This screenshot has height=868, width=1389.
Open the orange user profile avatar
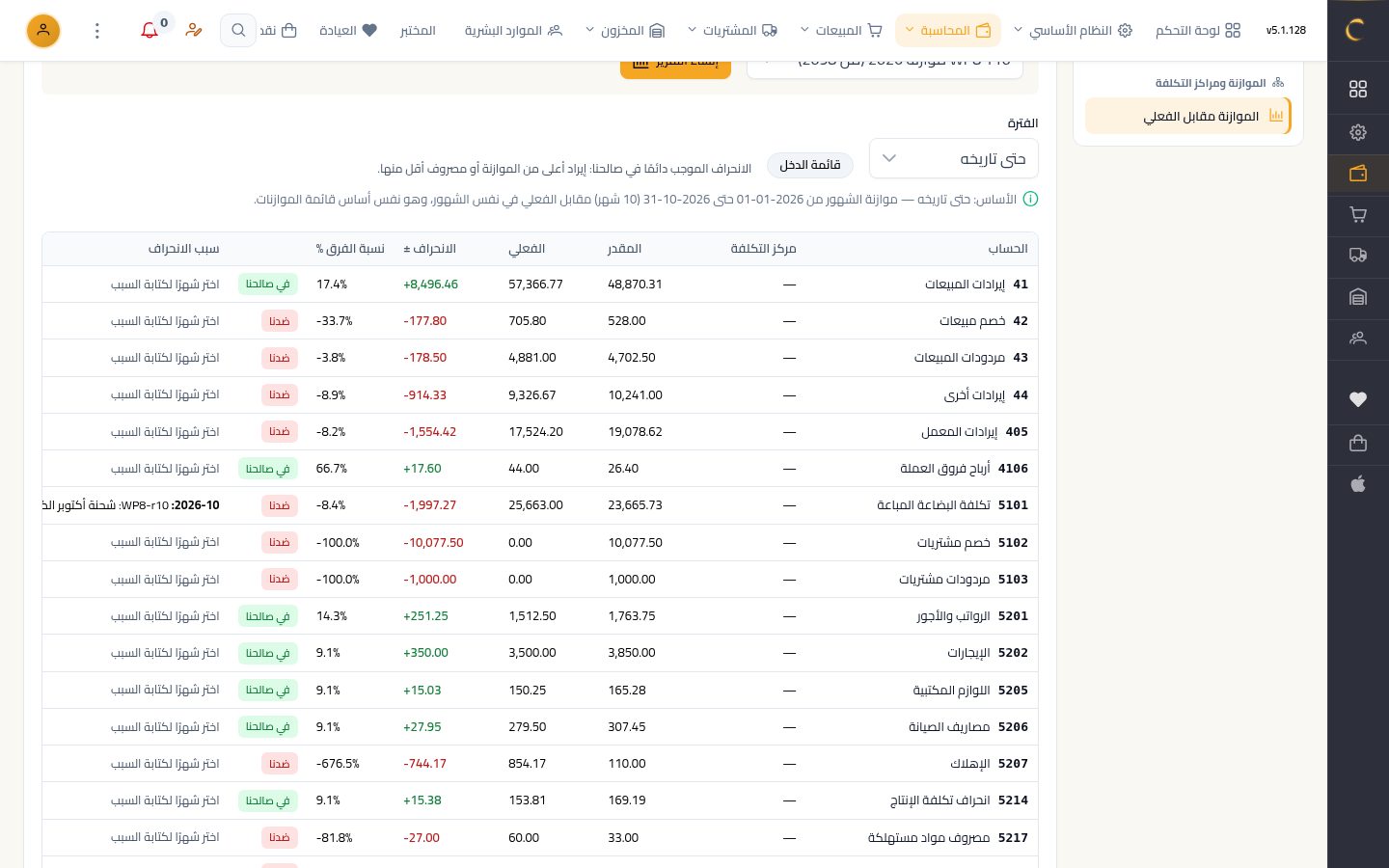click(43, 31)
